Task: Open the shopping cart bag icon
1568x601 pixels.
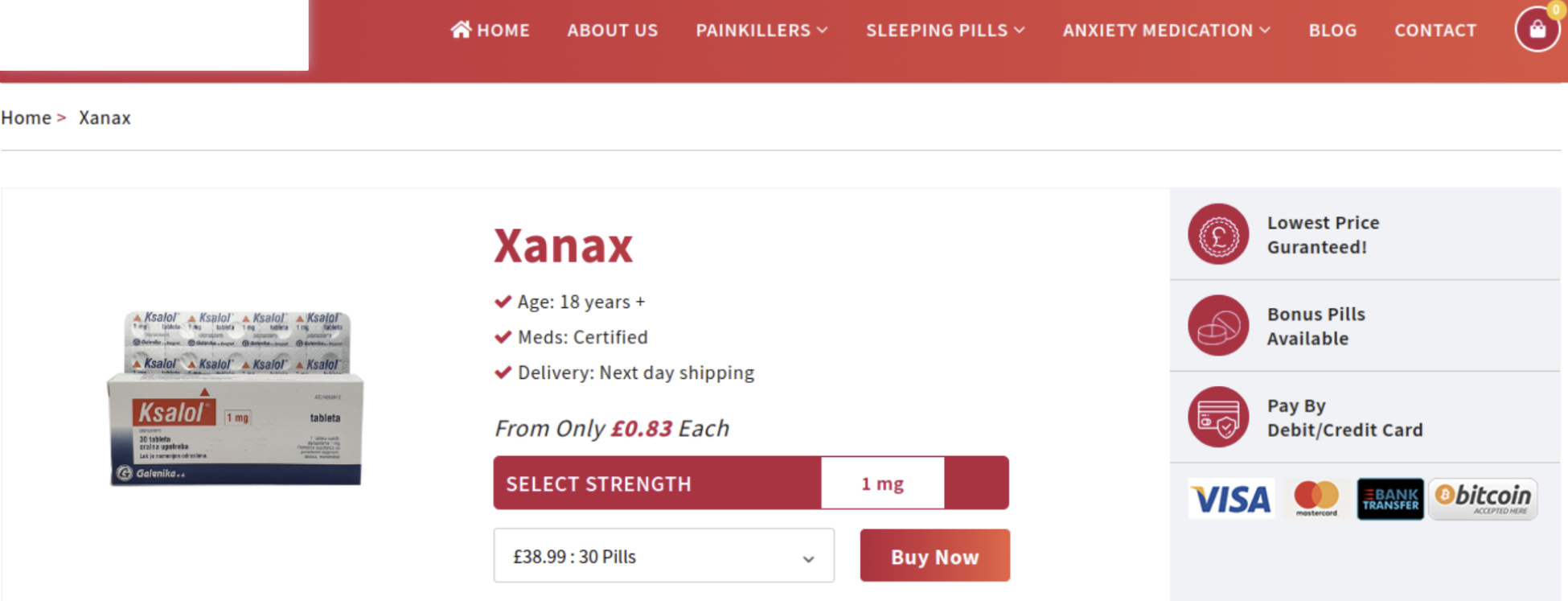Action: point(1537,30)
